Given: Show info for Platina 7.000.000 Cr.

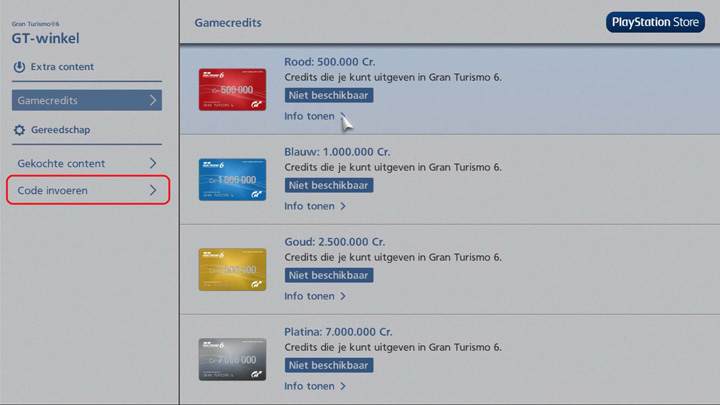Looking at the screenshot, I should coord(314,386).
